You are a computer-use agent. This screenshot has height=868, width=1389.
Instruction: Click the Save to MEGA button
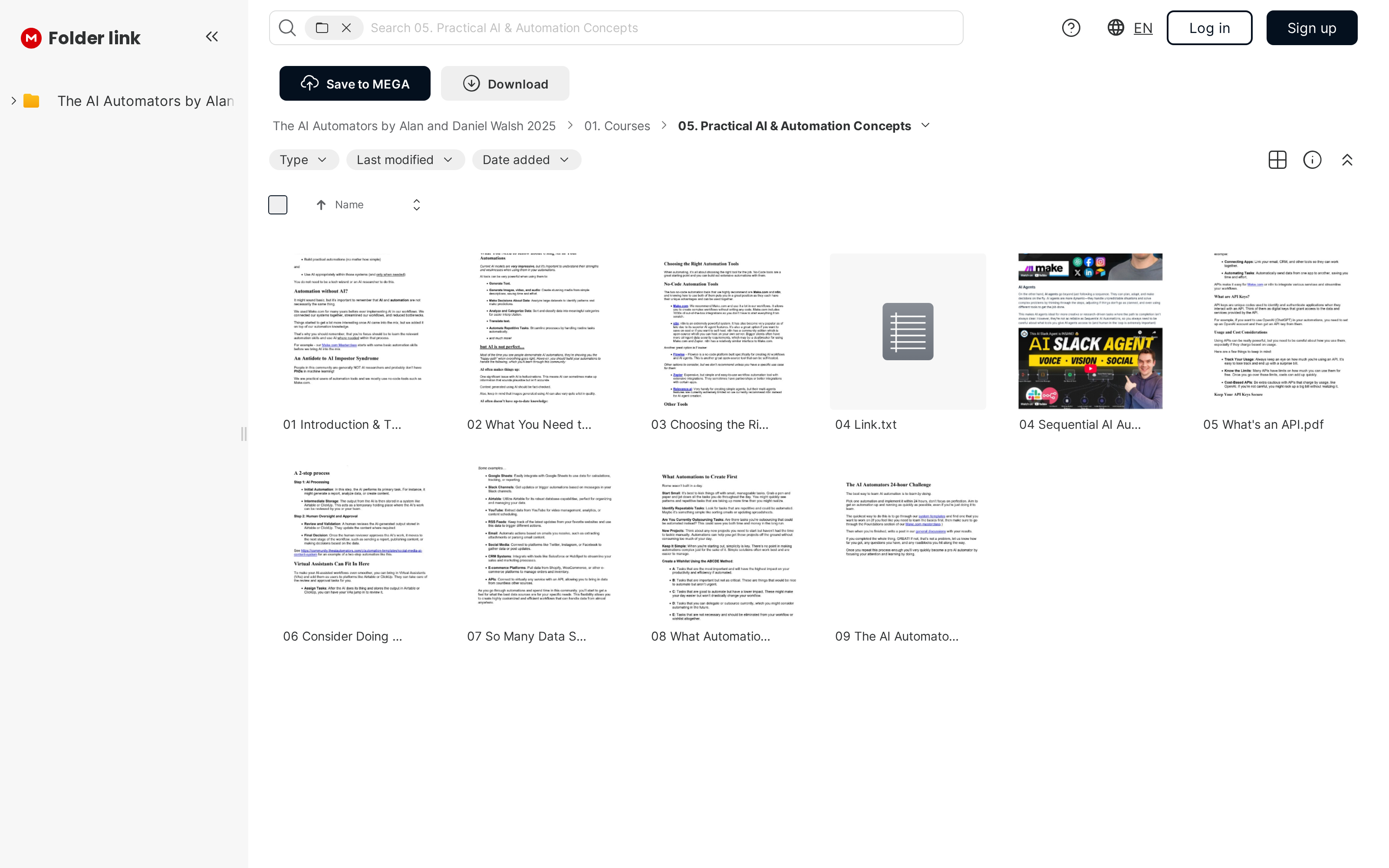[x=355, y=83]
